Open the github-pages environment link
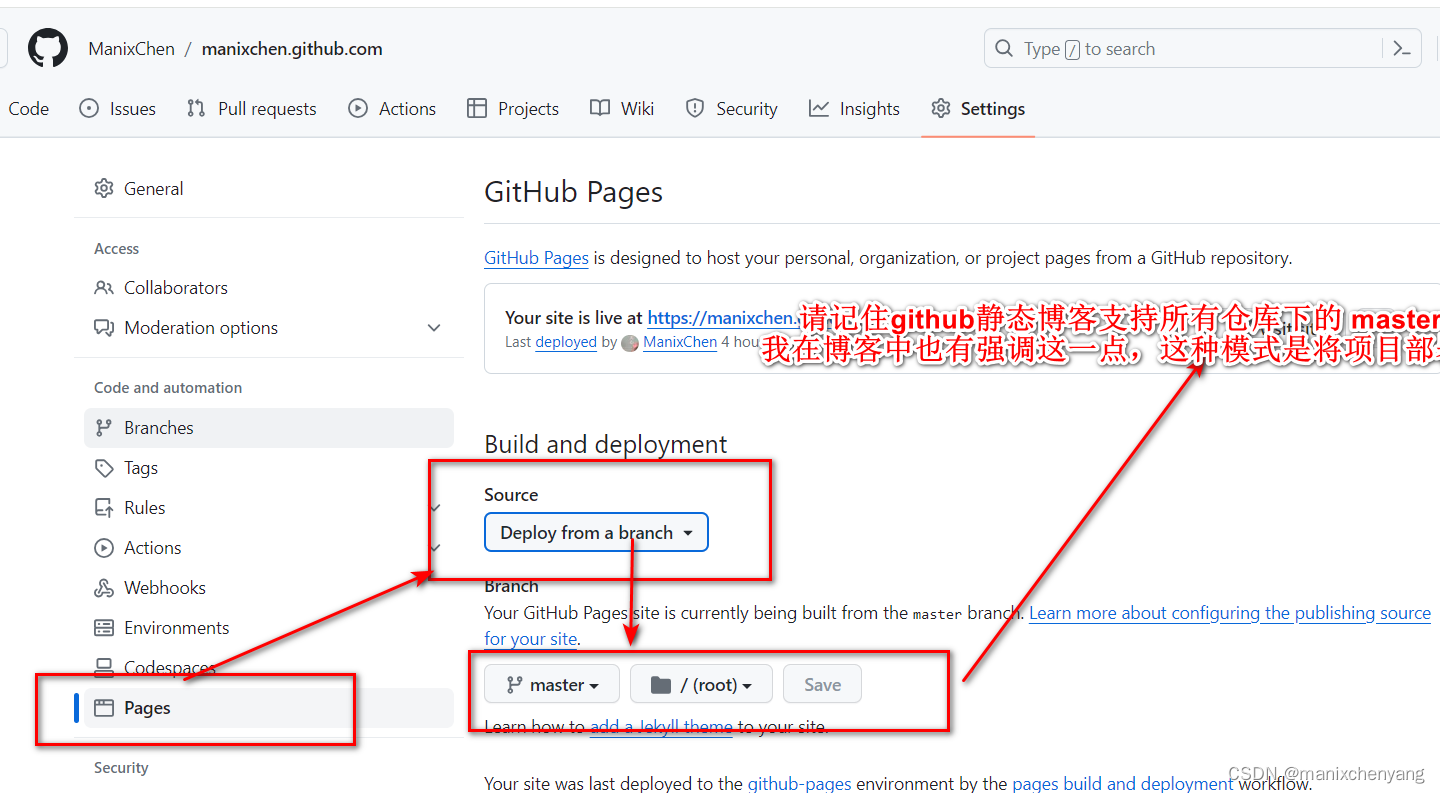The image size is (1440, 793). click(800, 784)
